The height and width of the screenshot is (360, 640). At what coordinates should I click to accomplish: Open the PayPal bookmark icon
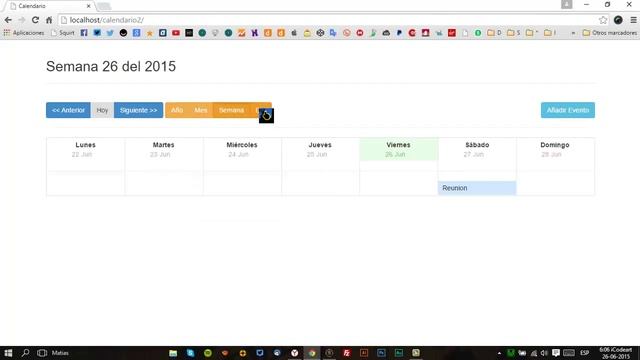click(x=399, y=33)
